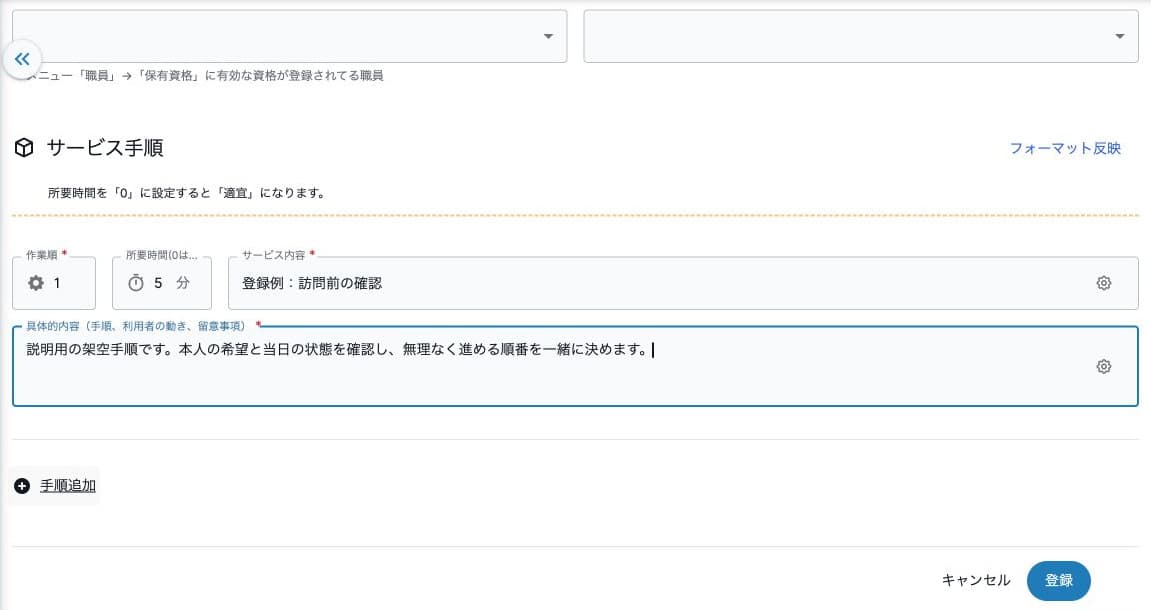Click hint text about 保有資格 registered staff

pos(206,76)
